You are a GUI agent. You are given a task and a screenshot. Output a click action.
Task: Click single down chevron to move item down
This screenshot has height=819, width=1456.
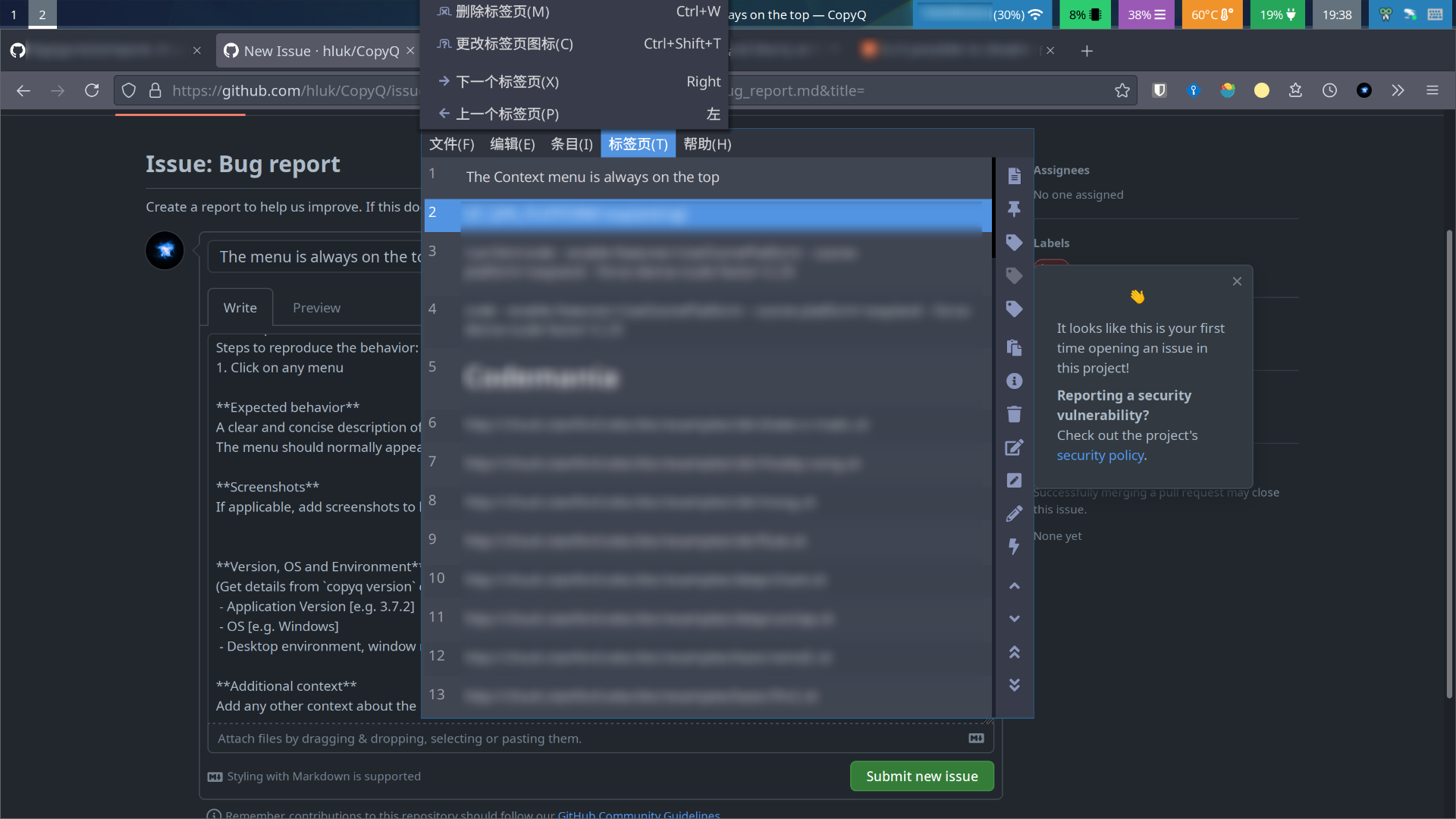tap(1014, 619)
